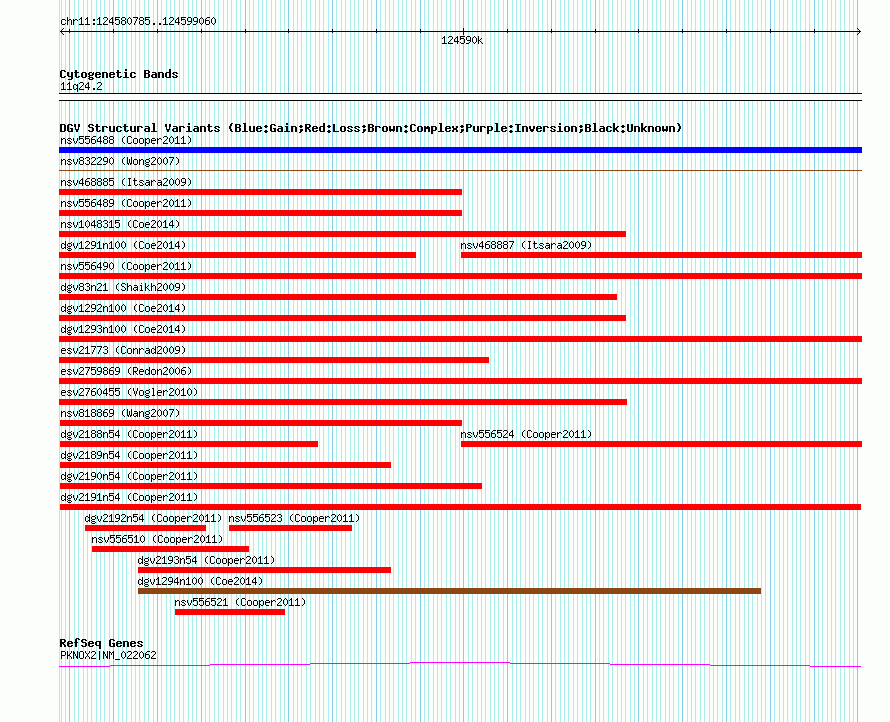Click the red bar under nsv556524
Screen dimensions: 890x722
tap(661, 444)
